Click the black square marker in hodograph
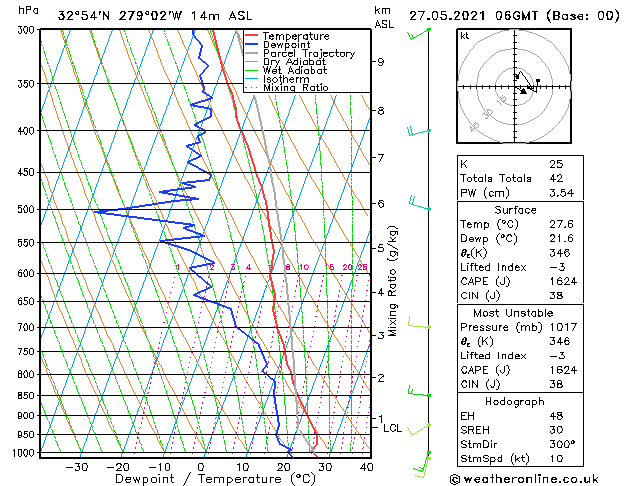 coord(538,81)
